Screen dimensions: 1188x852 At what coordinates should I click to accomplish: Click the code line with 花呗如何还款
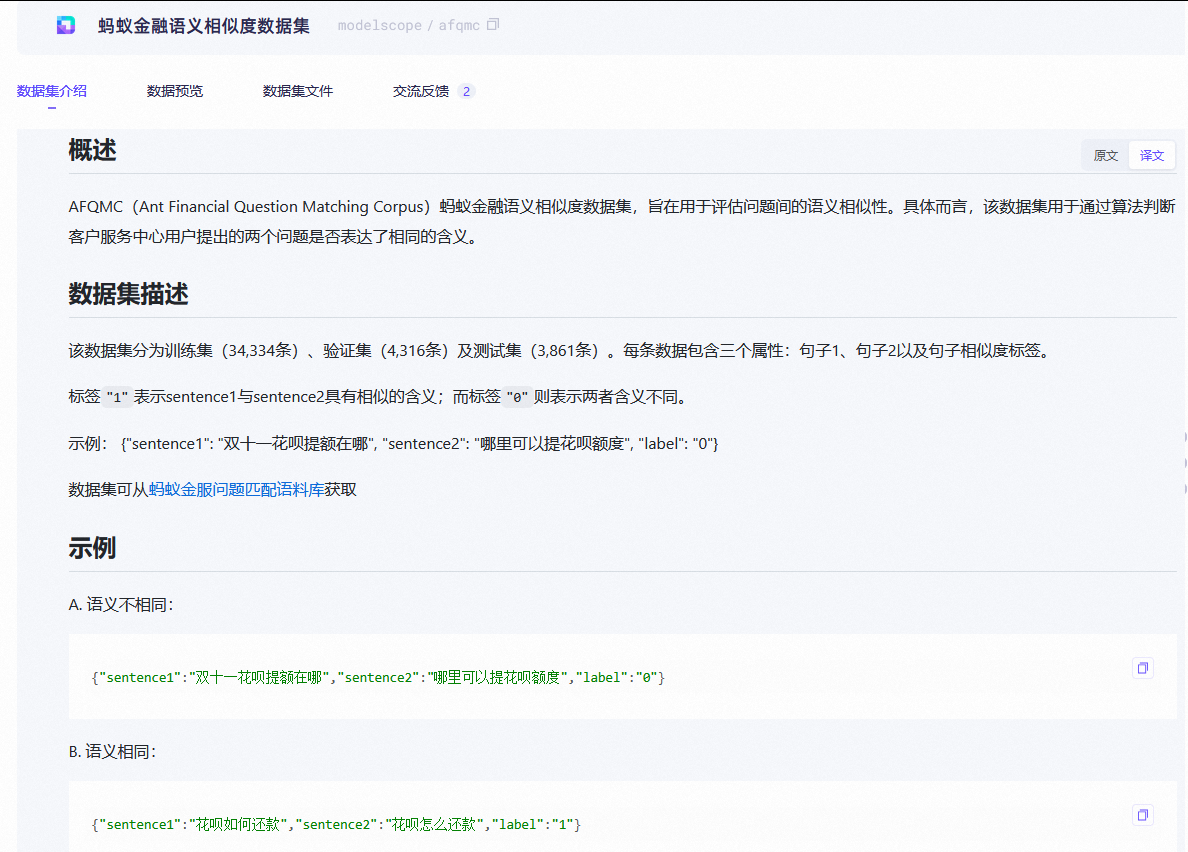click(x=336, y=824)
